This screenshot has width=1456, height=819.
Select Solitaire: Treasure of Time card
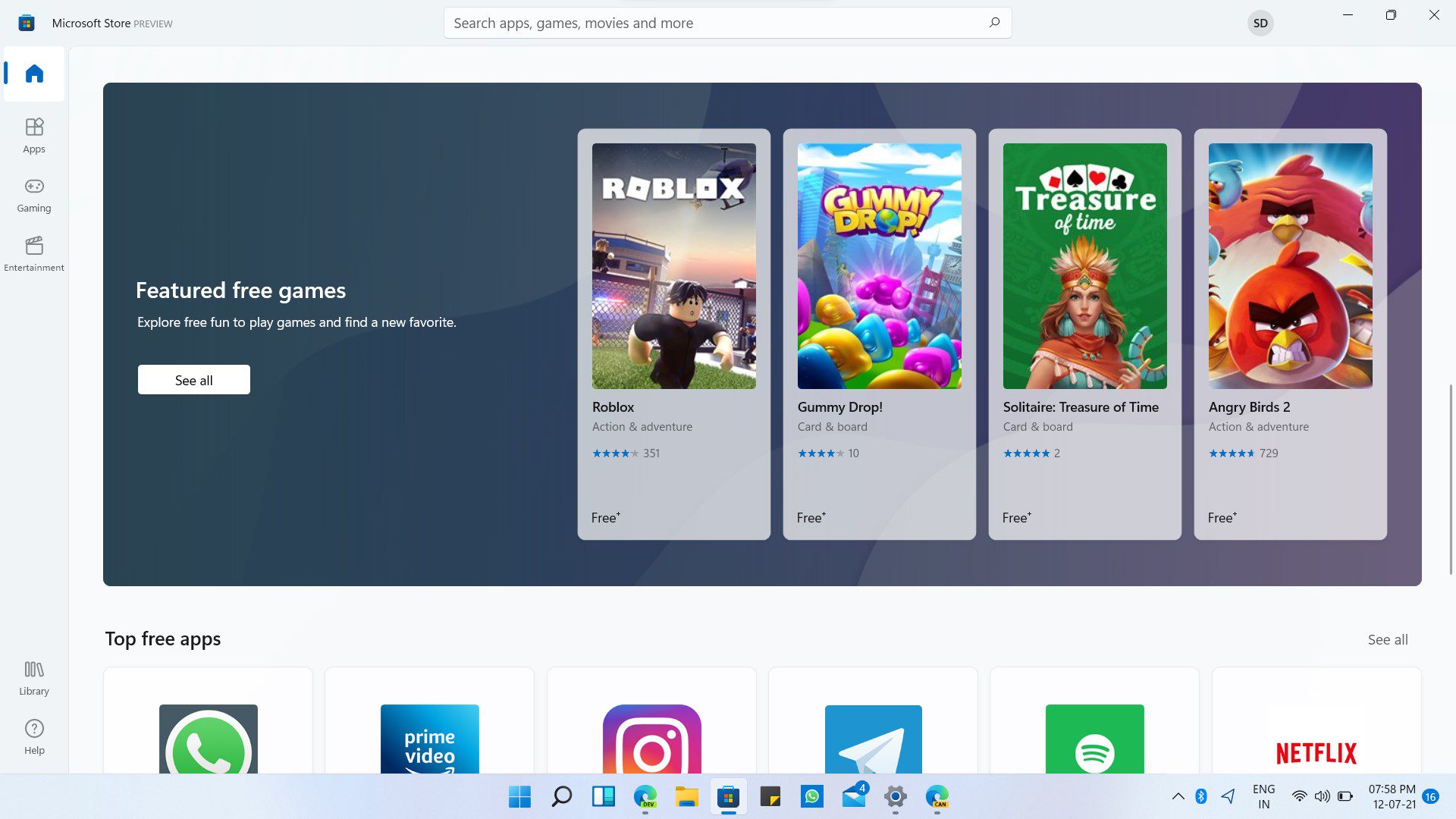point(1084,334)
